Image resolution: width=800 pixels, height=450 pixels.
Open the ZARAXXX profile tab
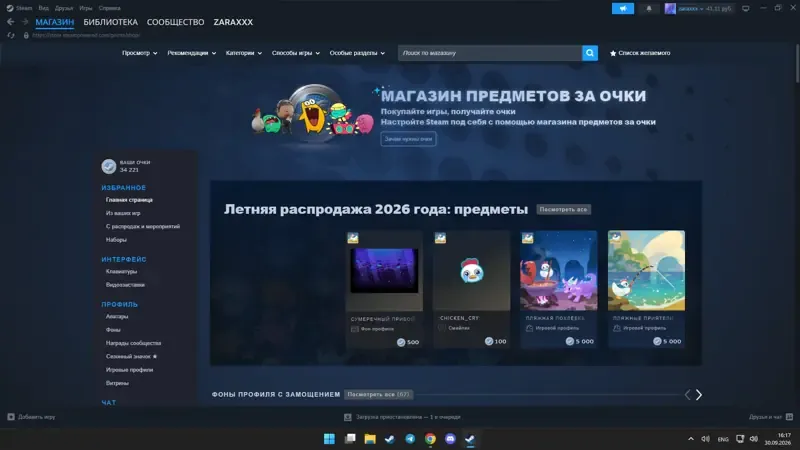point(233,22)
